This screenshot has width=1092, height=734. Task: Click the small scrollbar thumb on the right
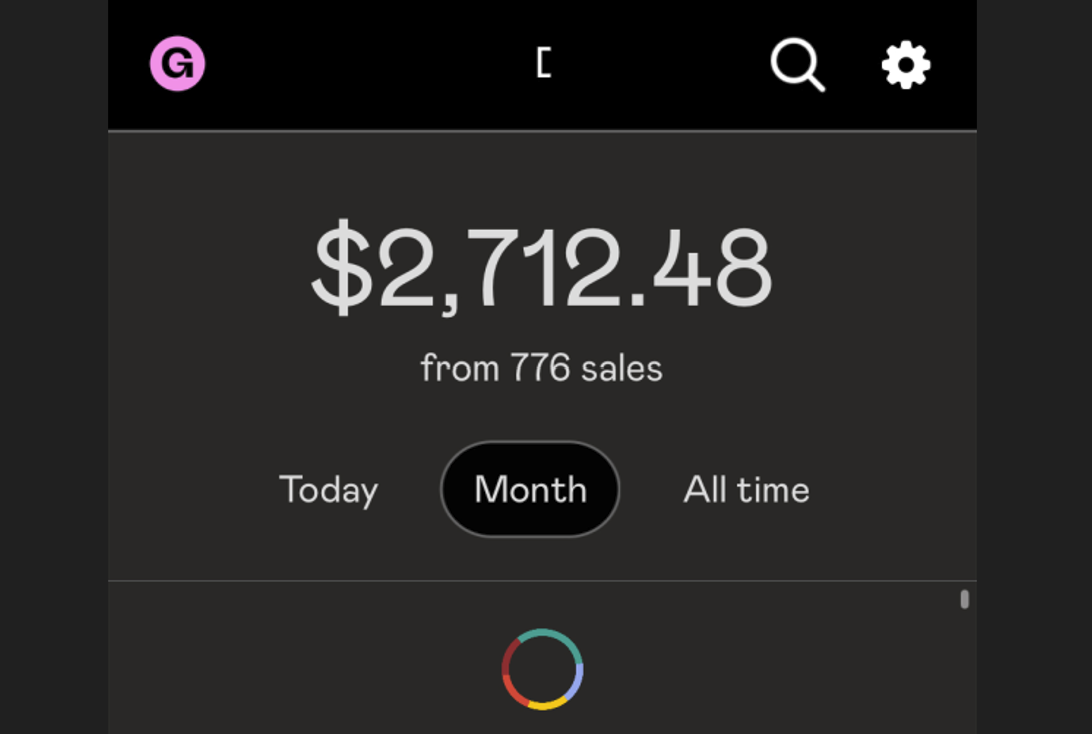[965, 599]
